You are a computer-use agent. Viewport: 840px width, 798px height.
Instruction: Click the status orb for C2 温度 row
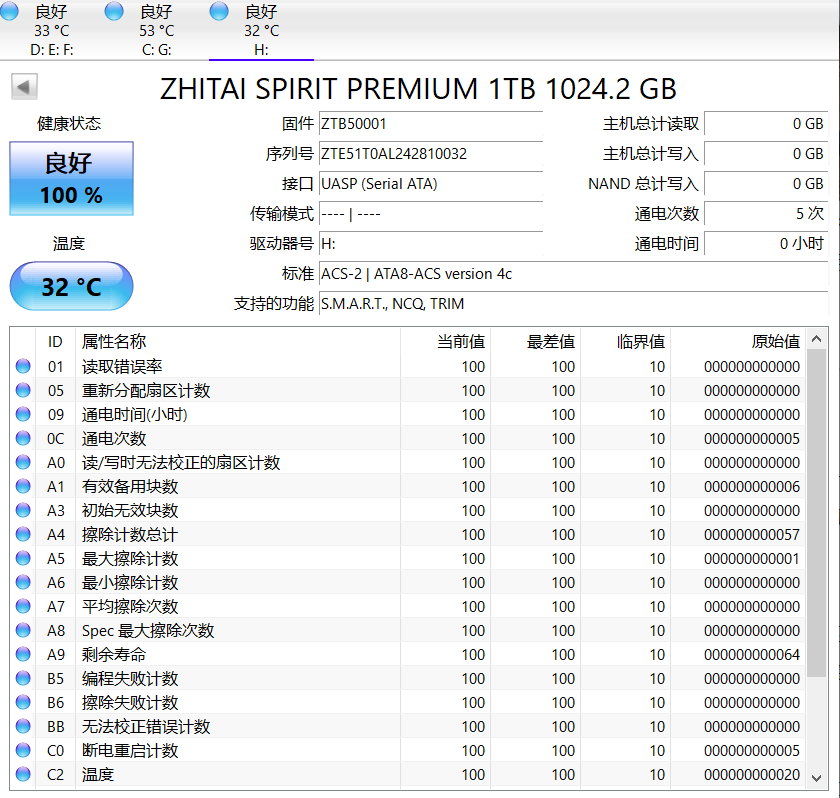(23, 774)
